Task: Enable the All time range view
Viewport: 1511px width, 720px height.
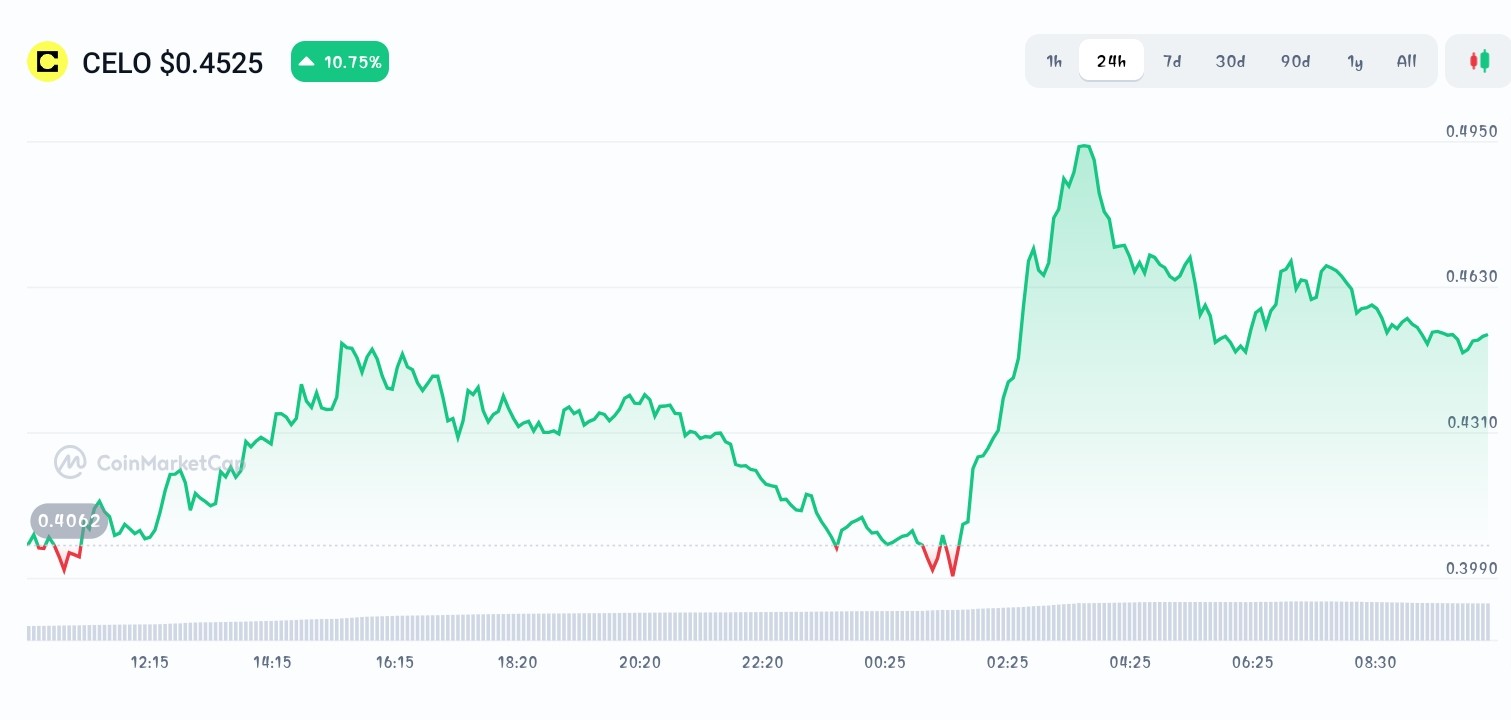Action: coord(1406,61)
